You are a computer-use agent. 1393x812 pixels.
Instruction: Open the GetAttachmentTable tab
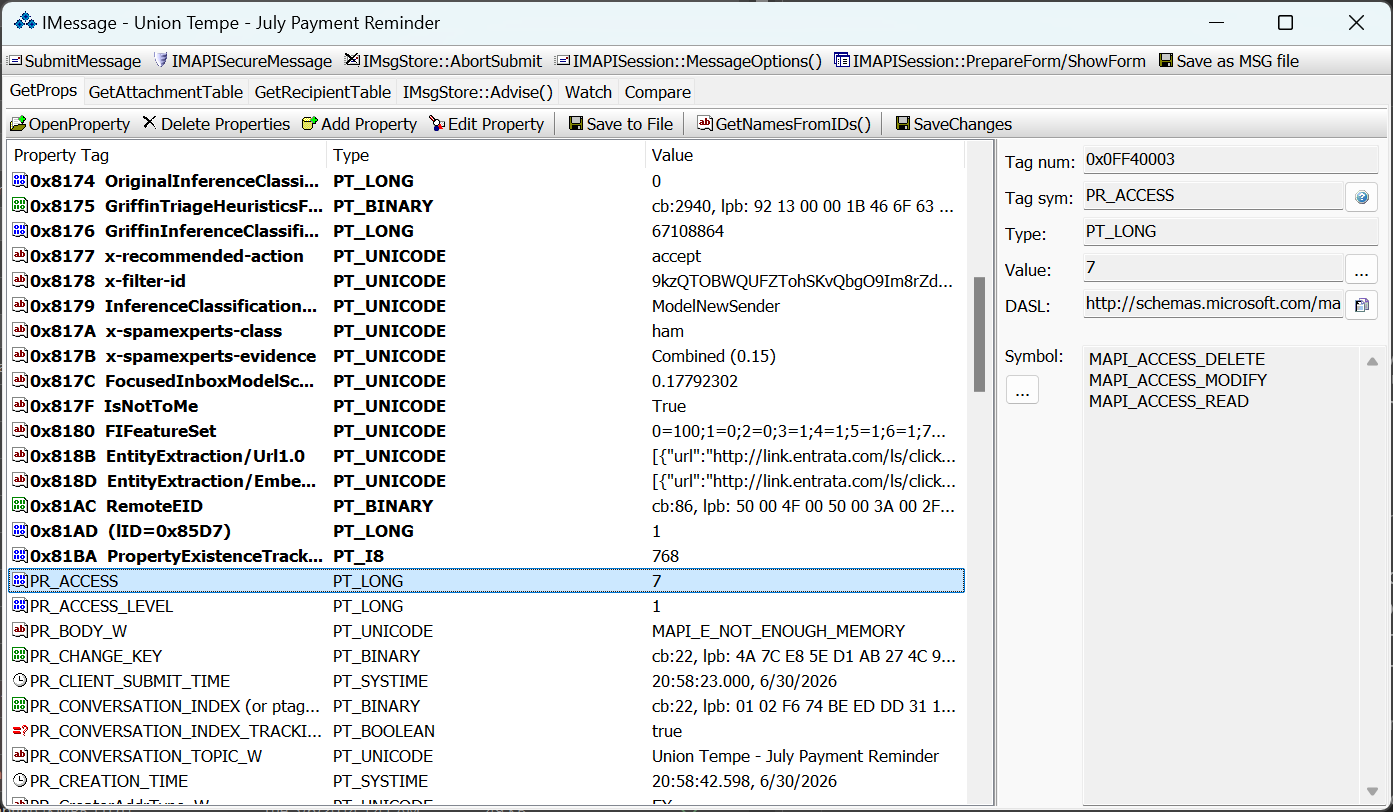tap(166, 92)
